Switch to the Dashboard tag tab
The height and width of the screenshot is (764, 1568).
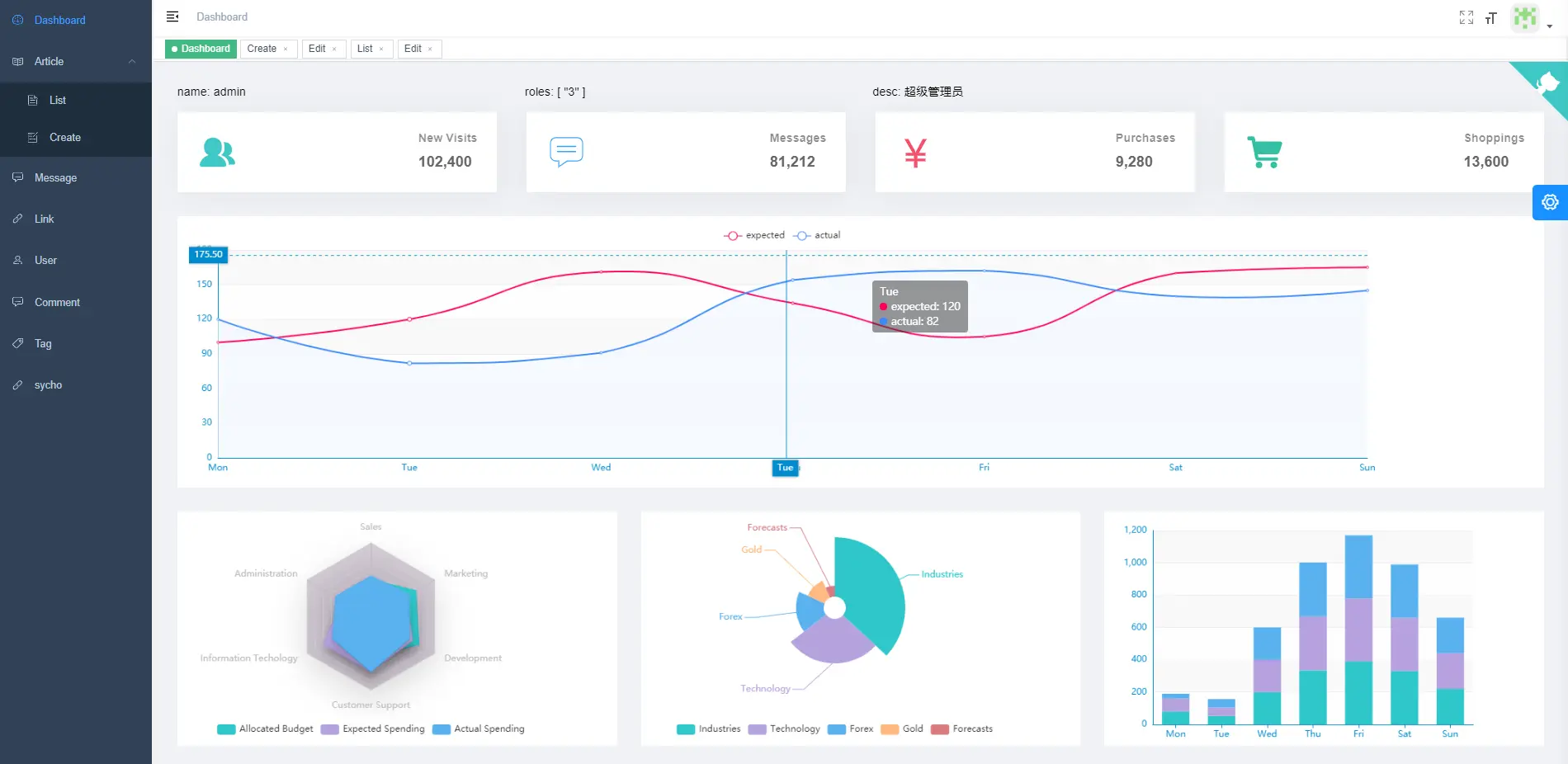201,49
